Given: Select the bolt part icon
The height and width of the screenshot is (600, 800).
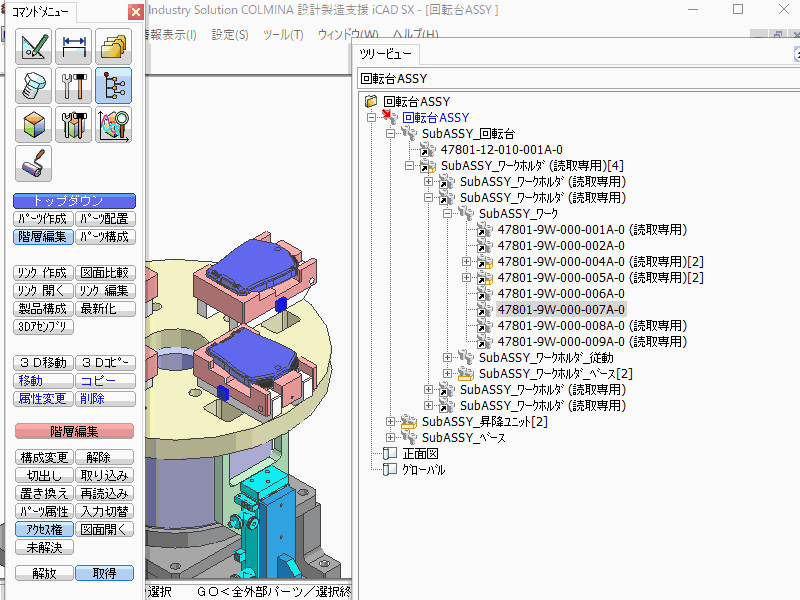Looking at the screenshot, I should point(33,86).
